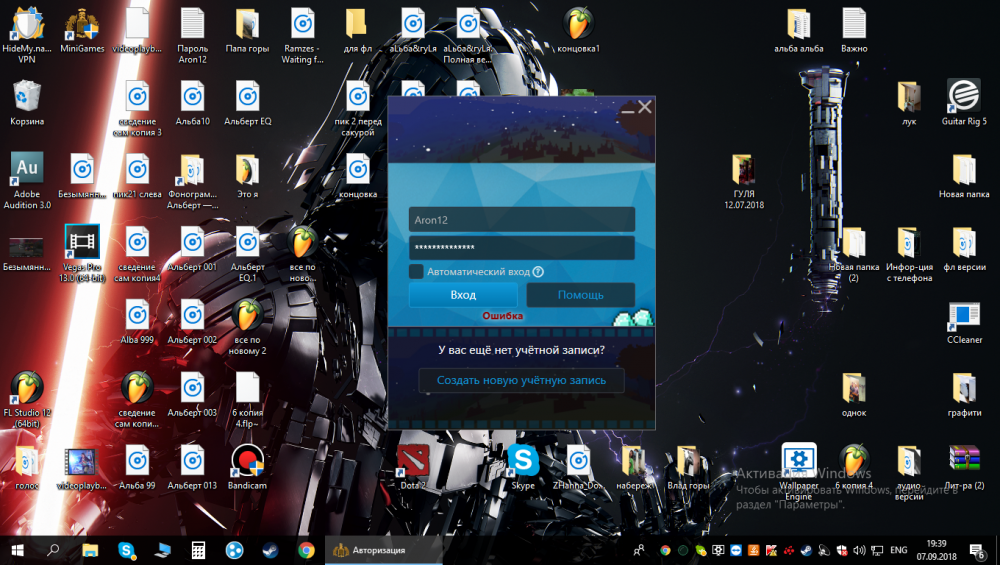Image resolution: width=1000 pixels, height=565 pixels.
Task: Click the username field containing Aron12
Action: pos(521,220)
